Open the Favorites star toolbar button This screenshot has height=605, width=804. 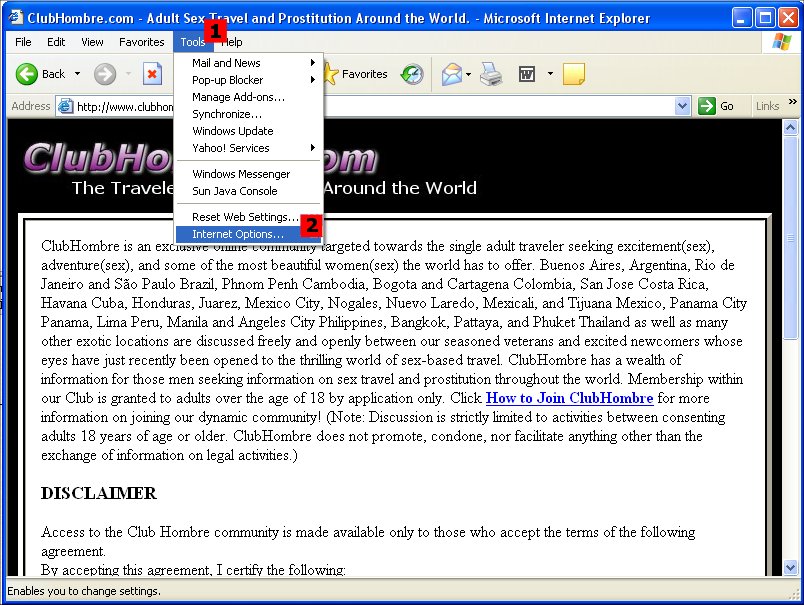click(355, 74)
